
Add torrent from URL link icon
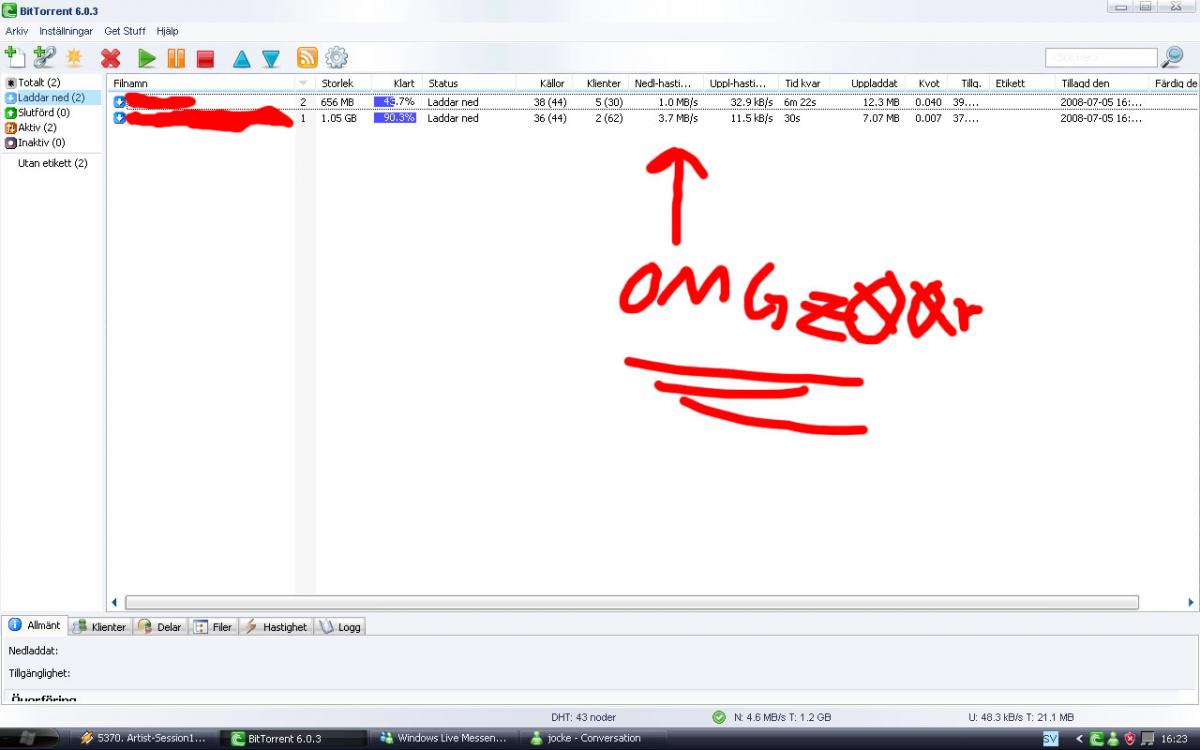[44, 57]
